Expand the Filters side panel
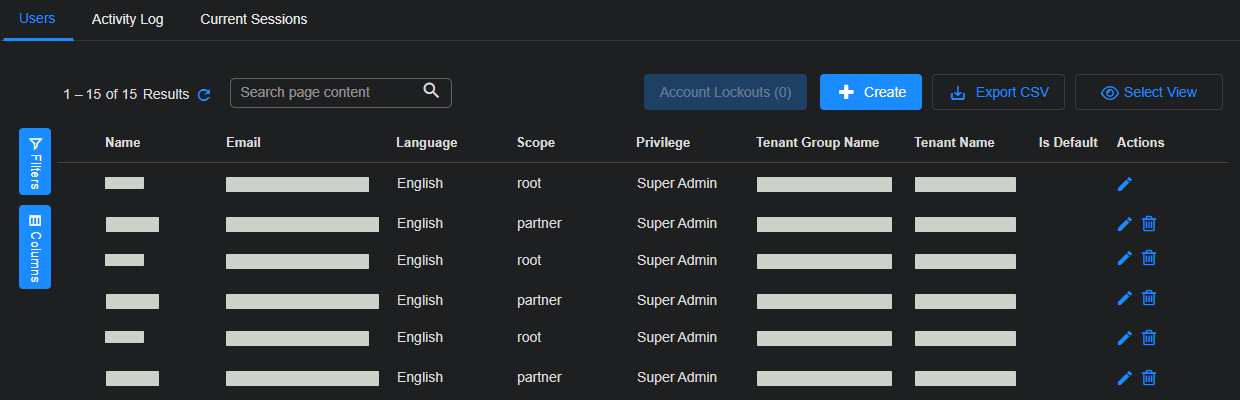Image resolution: width=1240 pixels, height=400 pixels. point(35,162)
